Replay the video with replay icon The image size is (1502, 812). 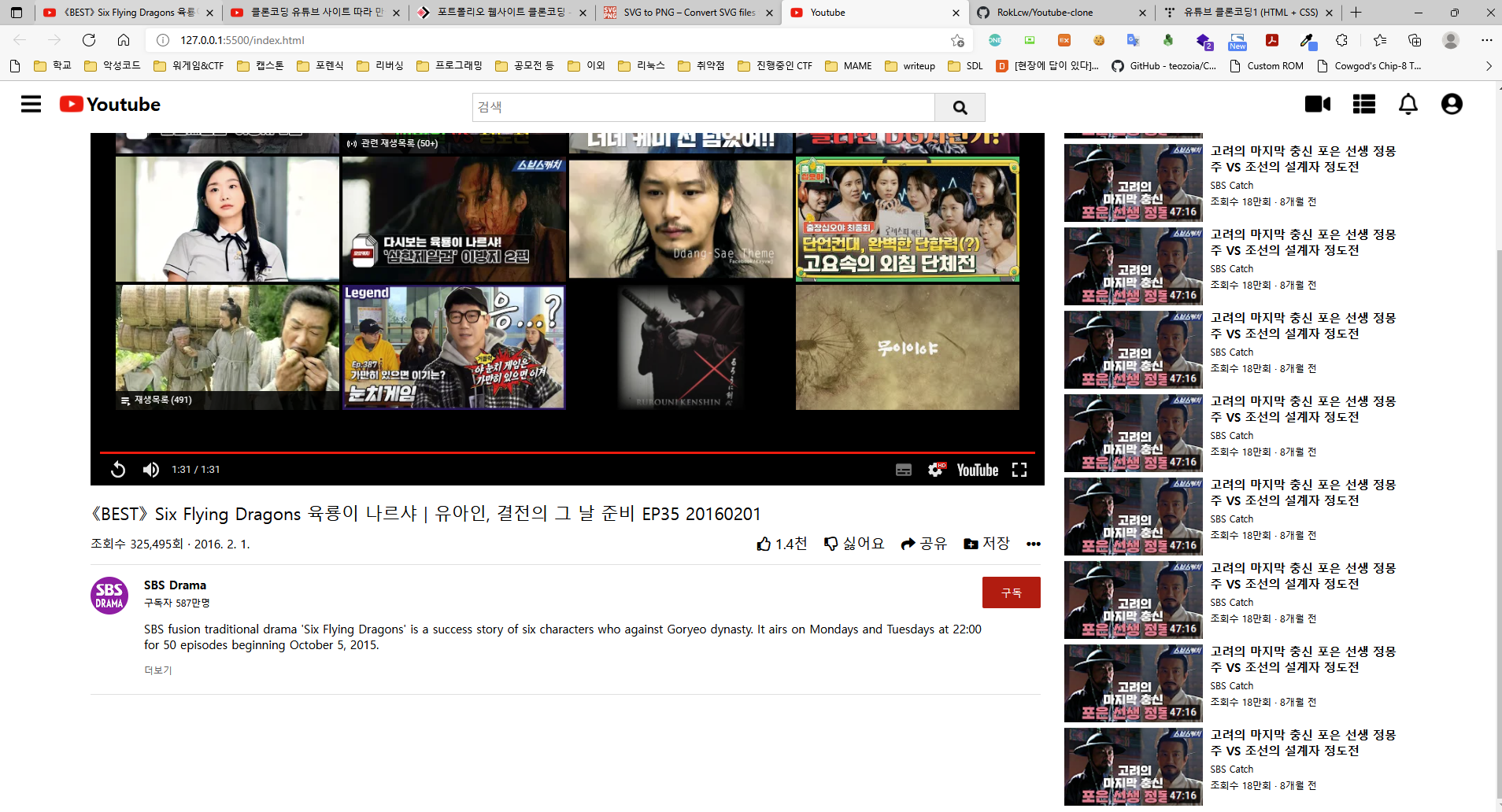click(x=118, y=470)
